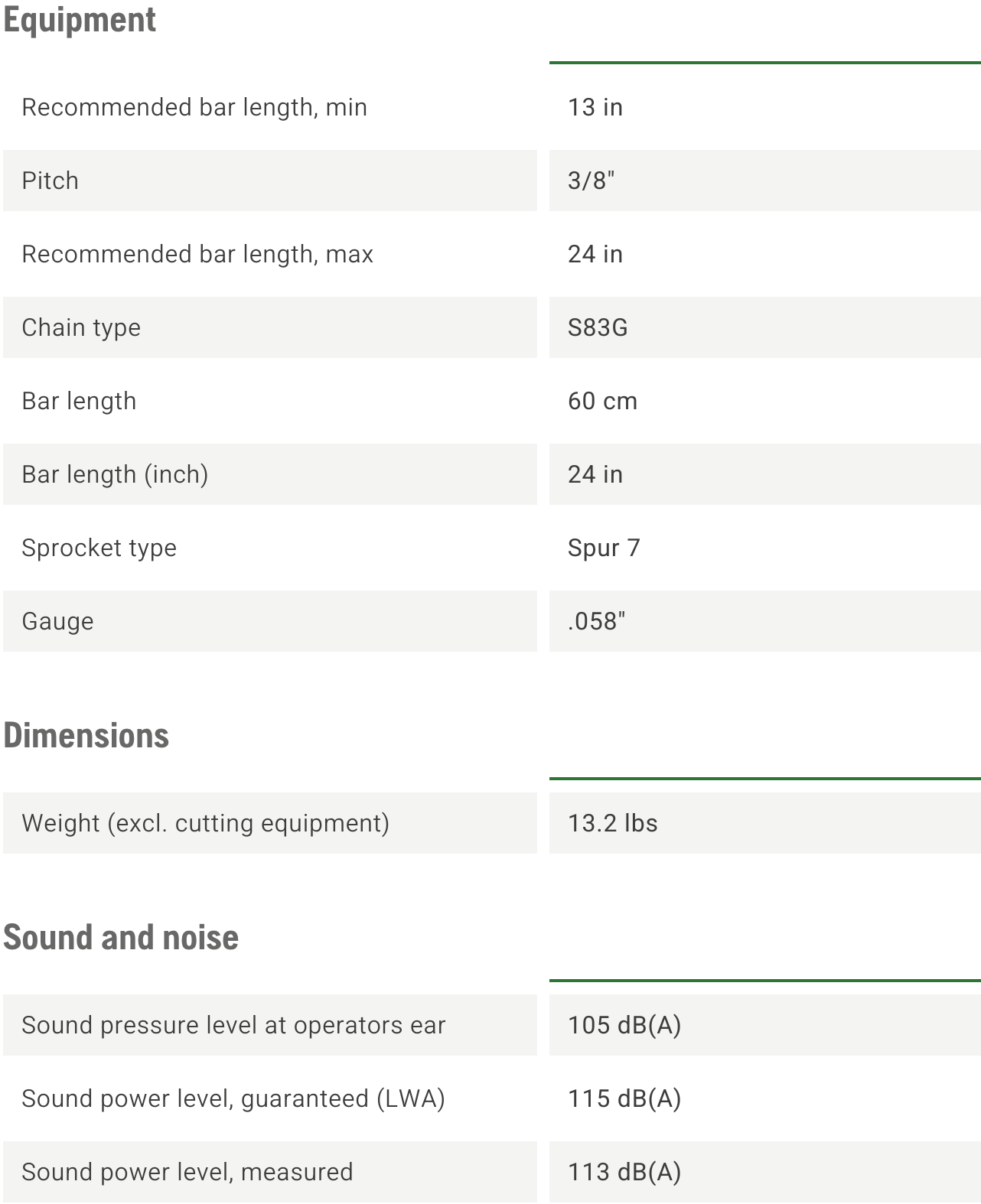This screenshot has width=981, height=1204.
Task: Click Sound power level, measured label
Action: click(x=187, y=1172)
